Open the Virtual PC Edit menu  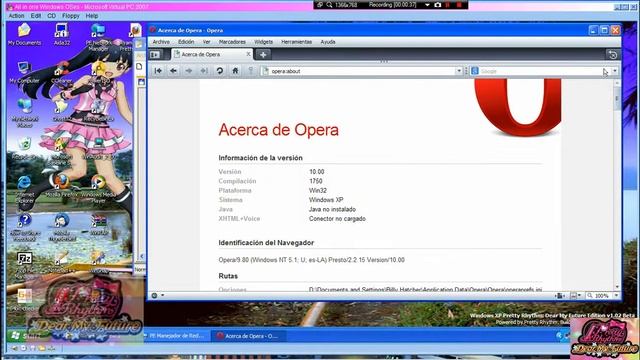[x=36, y=16]
